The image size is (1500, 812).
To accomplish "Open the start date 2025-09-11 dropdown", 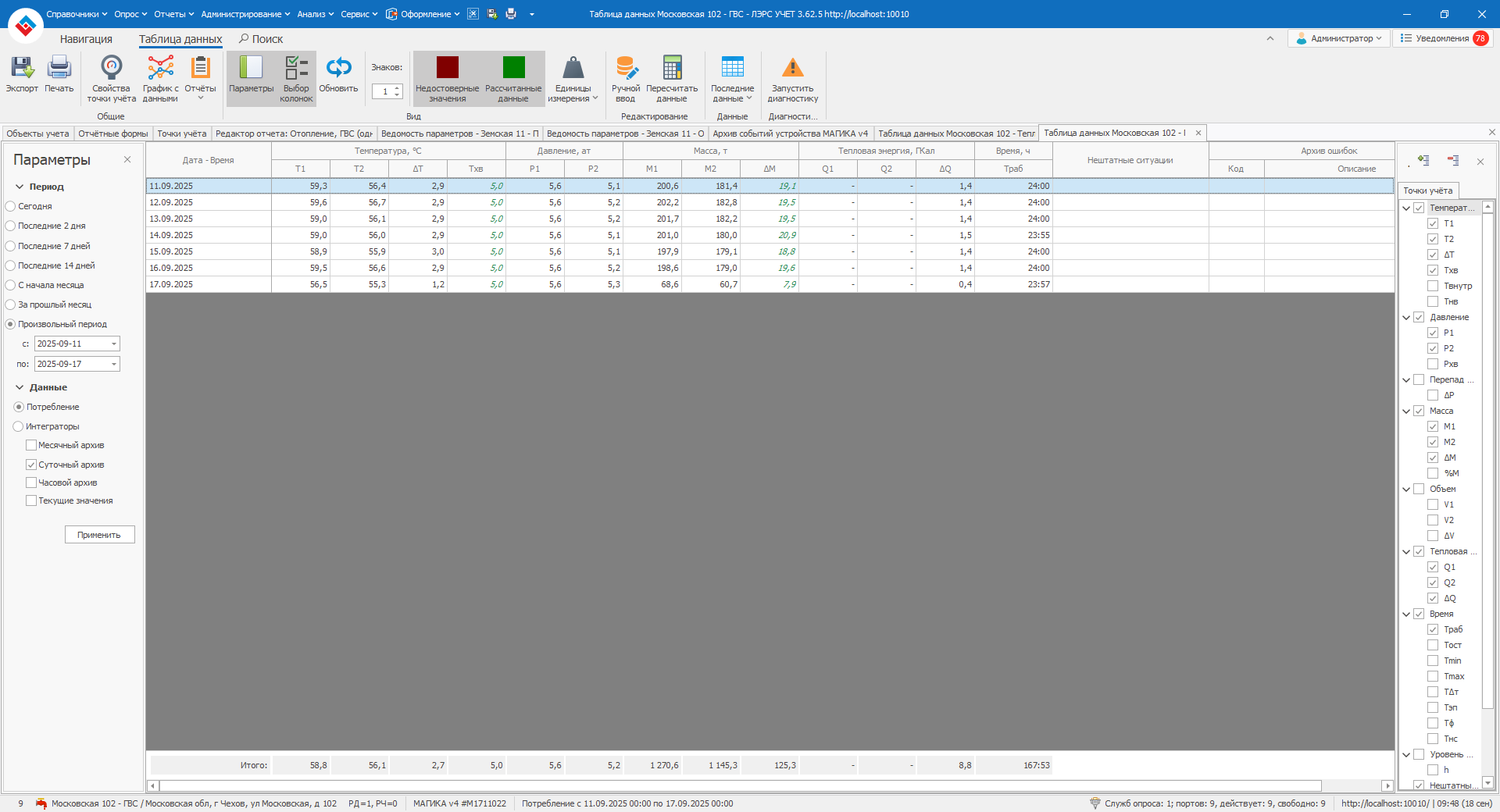I will [x=114, y=344].
